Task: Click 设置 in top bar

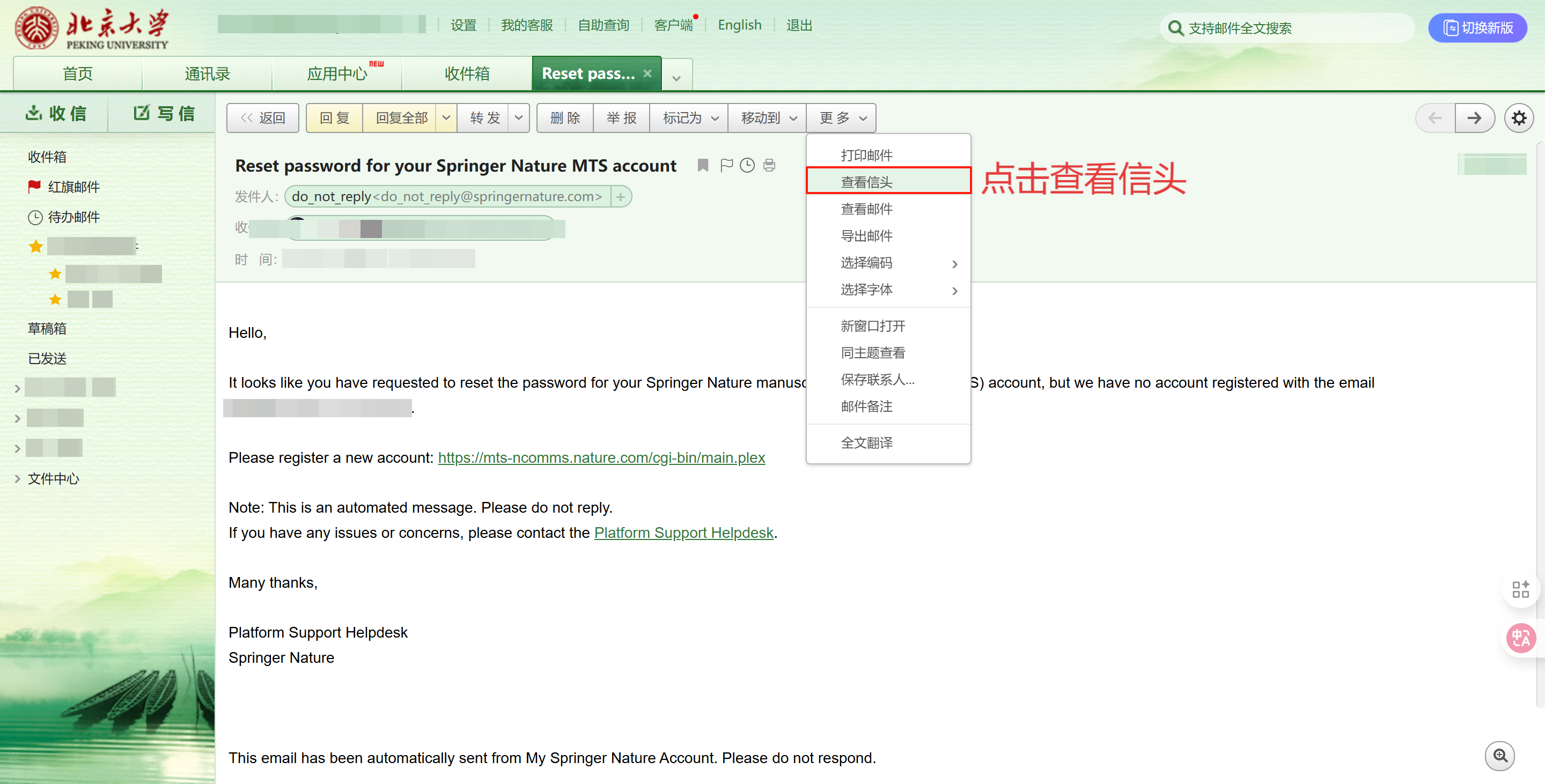Action: click(x=464, y=25)
